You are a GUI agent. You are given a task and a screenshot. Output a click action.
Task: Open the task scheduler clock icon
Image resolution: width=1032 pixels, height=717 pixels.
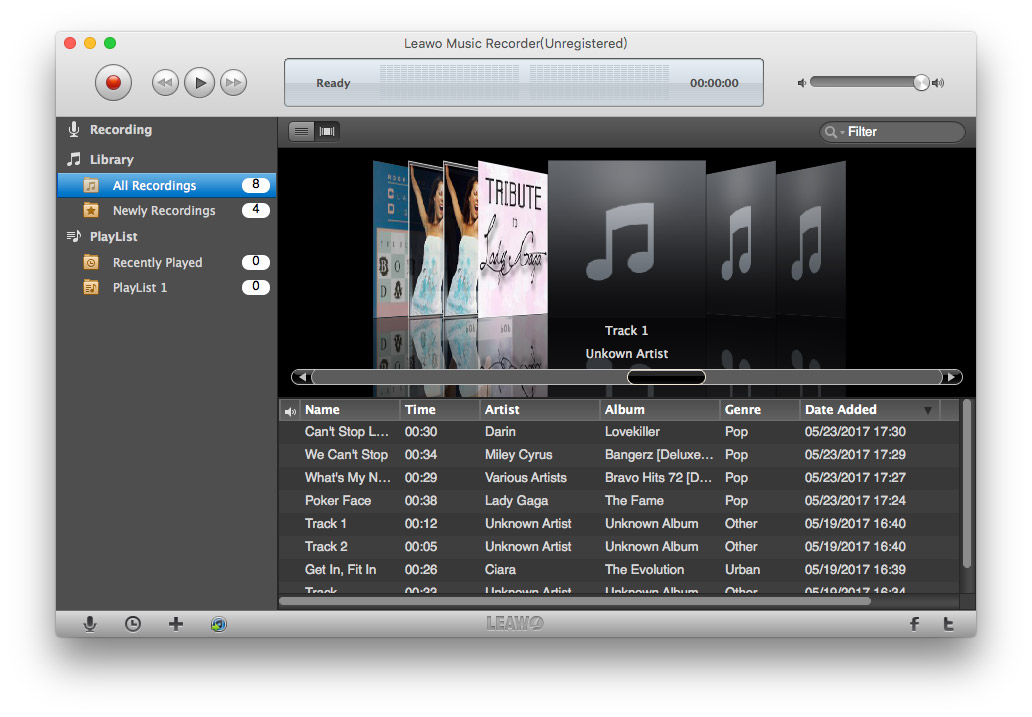pos(133,624)
